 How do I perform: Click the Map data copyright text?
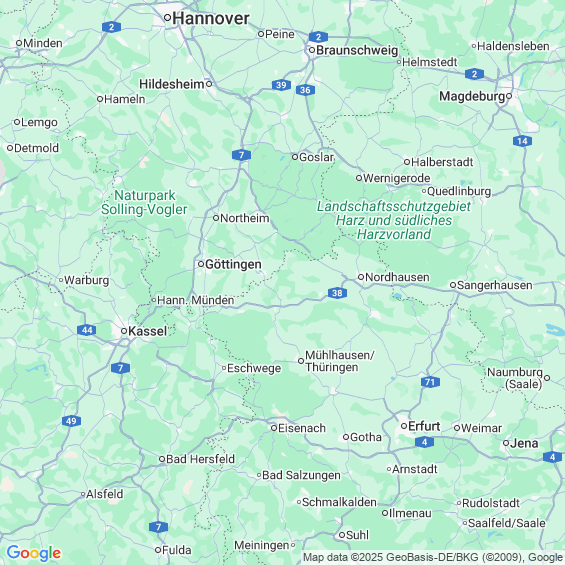pyautogui.click(x=433, y=557)
